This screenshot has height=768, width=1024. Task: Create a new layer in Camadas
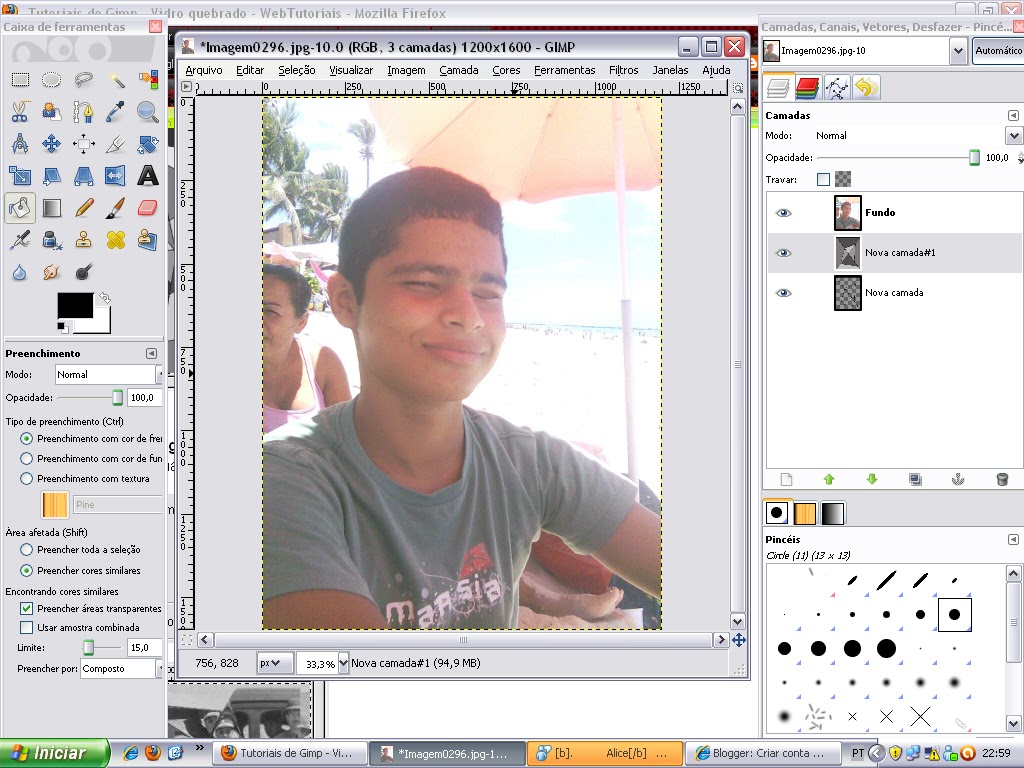tap(786, 479)
